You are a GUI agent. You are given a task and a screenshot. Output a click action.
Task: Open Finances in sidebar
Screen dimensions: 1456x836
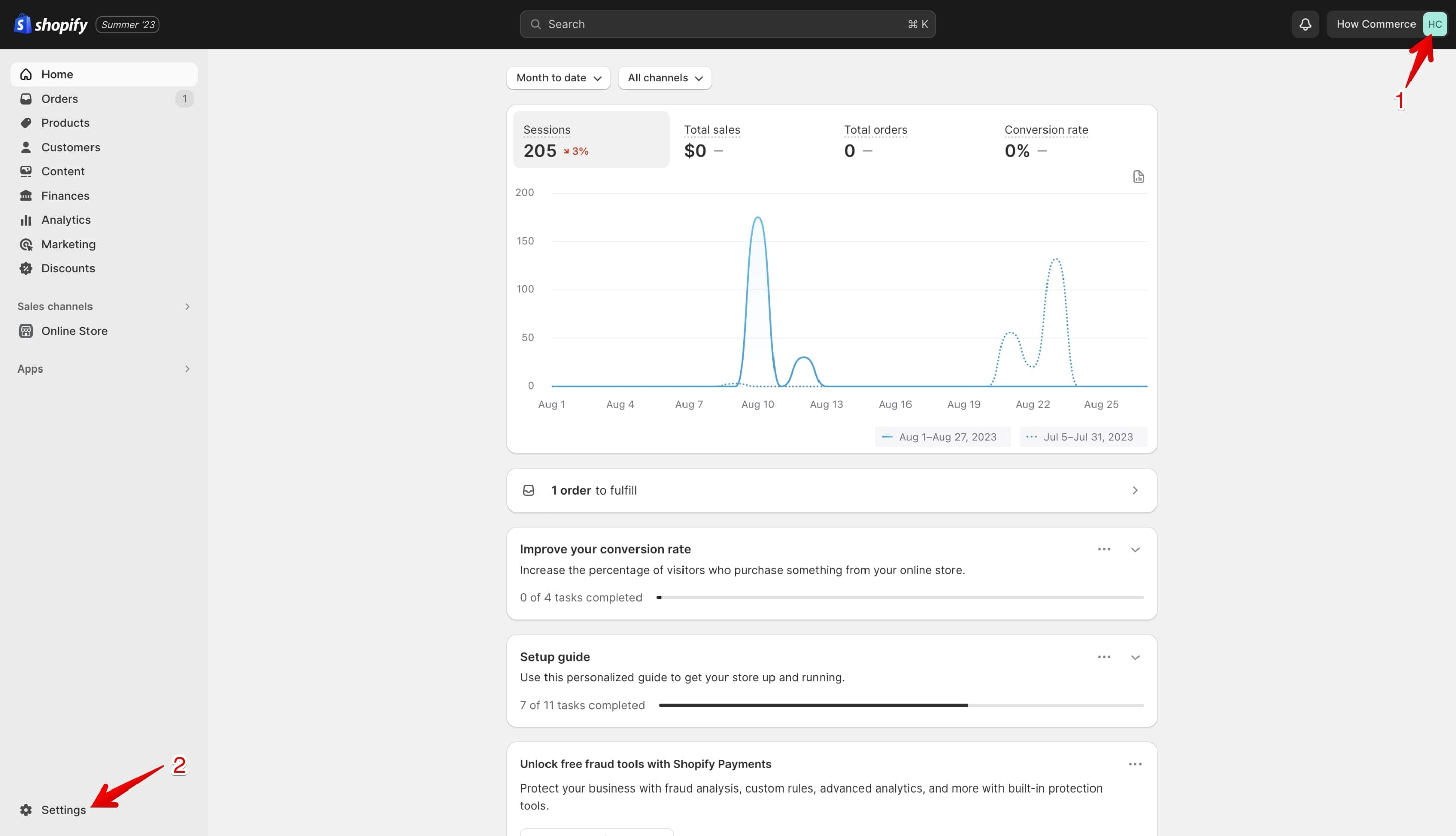[104, 196]
